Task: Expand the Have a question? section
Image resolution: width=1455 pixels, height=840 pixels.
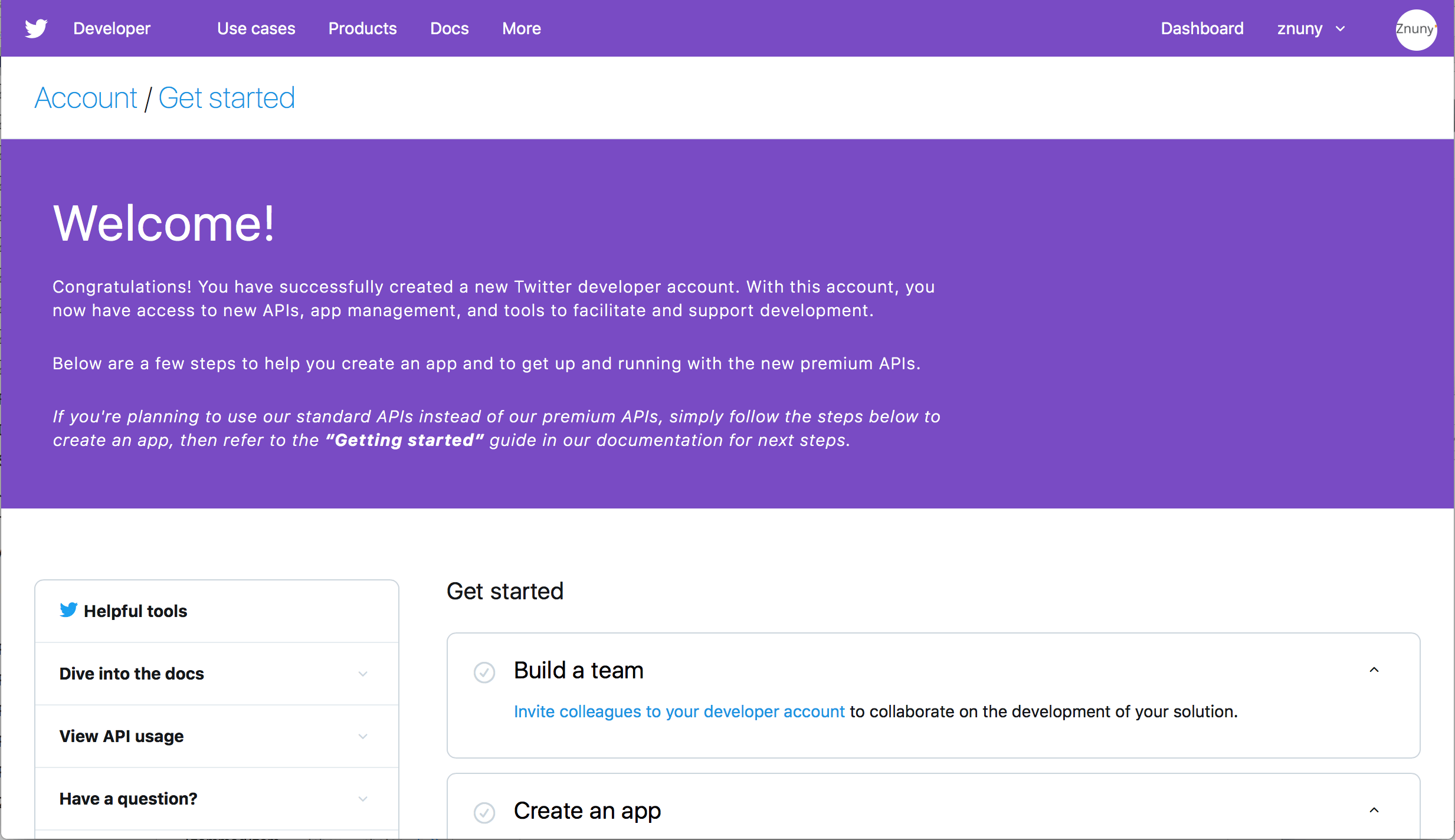Action: 362,798
